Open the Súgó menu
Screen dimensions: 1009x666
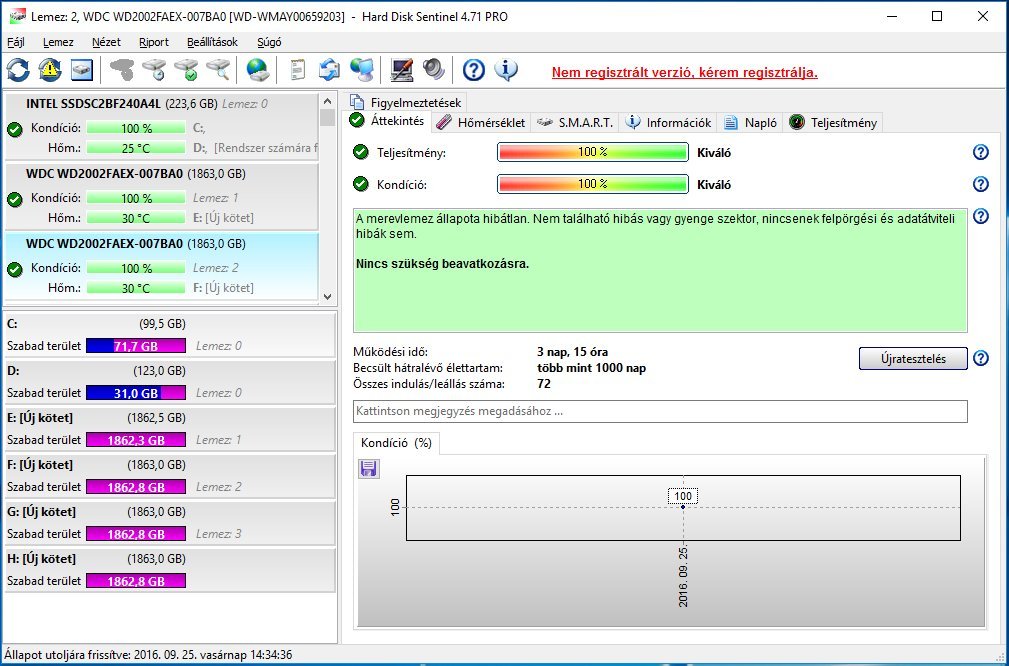(269, 42)
